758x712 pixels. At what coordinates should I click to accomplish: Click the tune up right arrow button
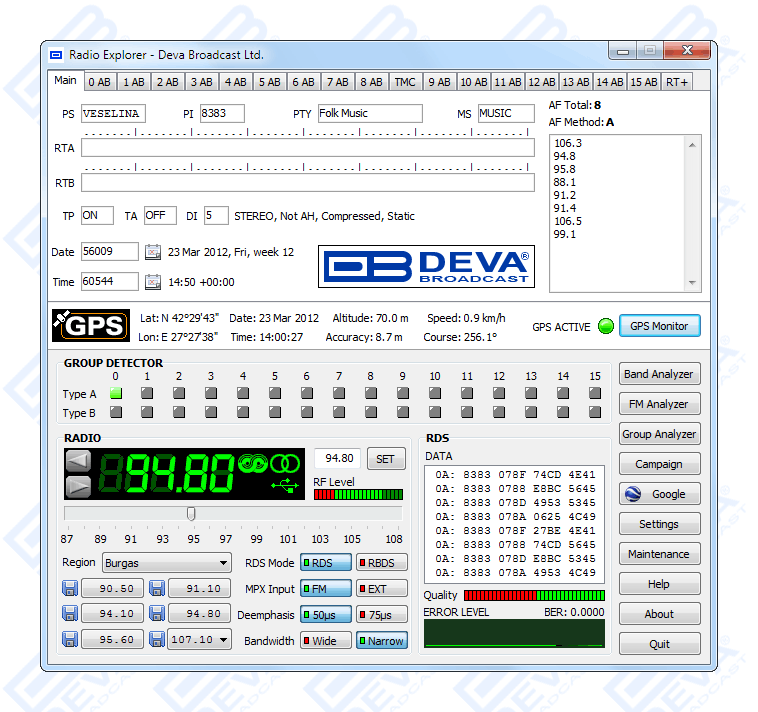click(x=78, y=487)
